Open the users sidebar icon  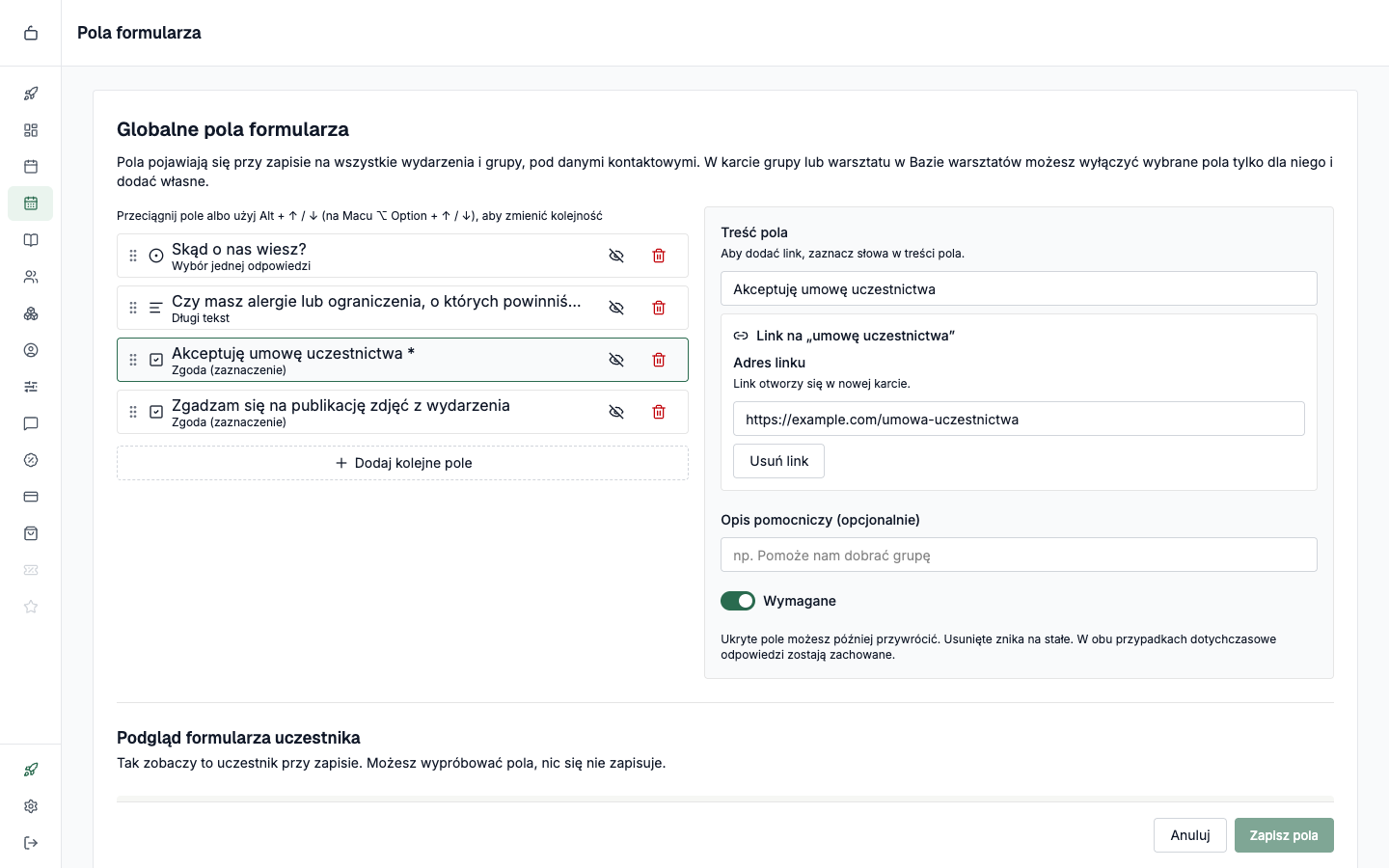coord(31,277)
